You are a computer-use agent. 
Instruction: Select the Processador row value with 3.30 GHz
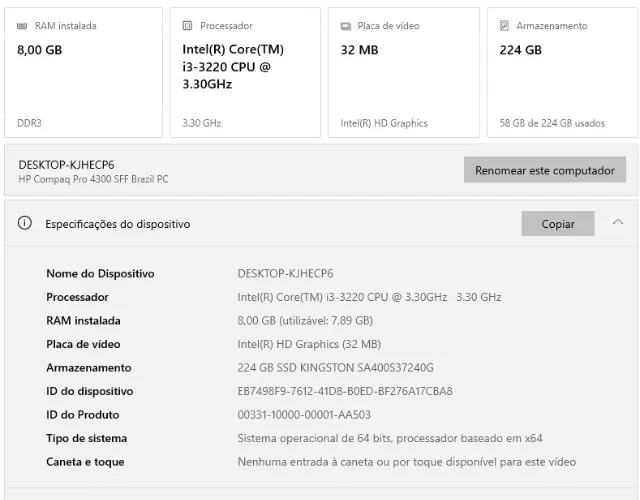click(x=369, y=297)
